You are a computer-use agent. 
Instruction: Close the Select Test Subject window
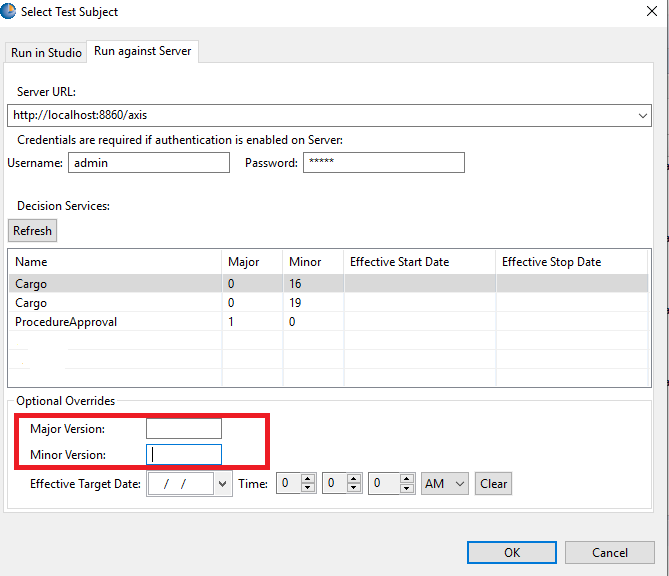(652, 11)
